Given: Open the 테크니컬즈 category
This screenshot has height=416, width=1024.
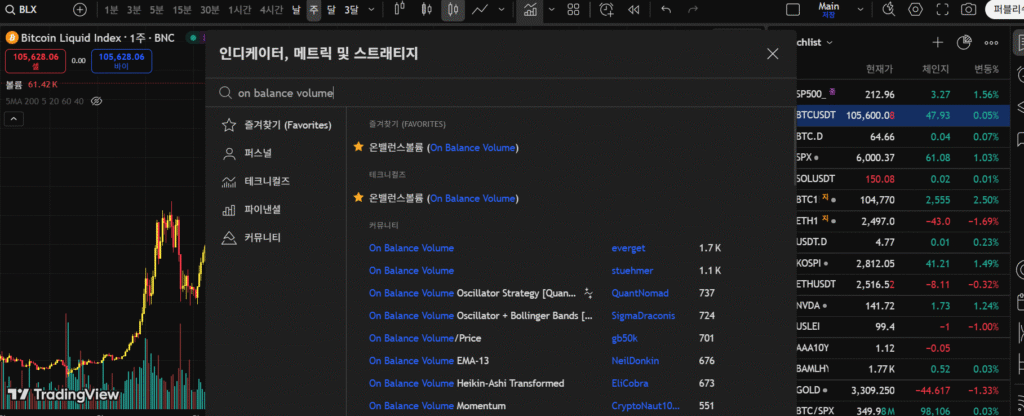Looking at the screenshot, I should (256, 182).
